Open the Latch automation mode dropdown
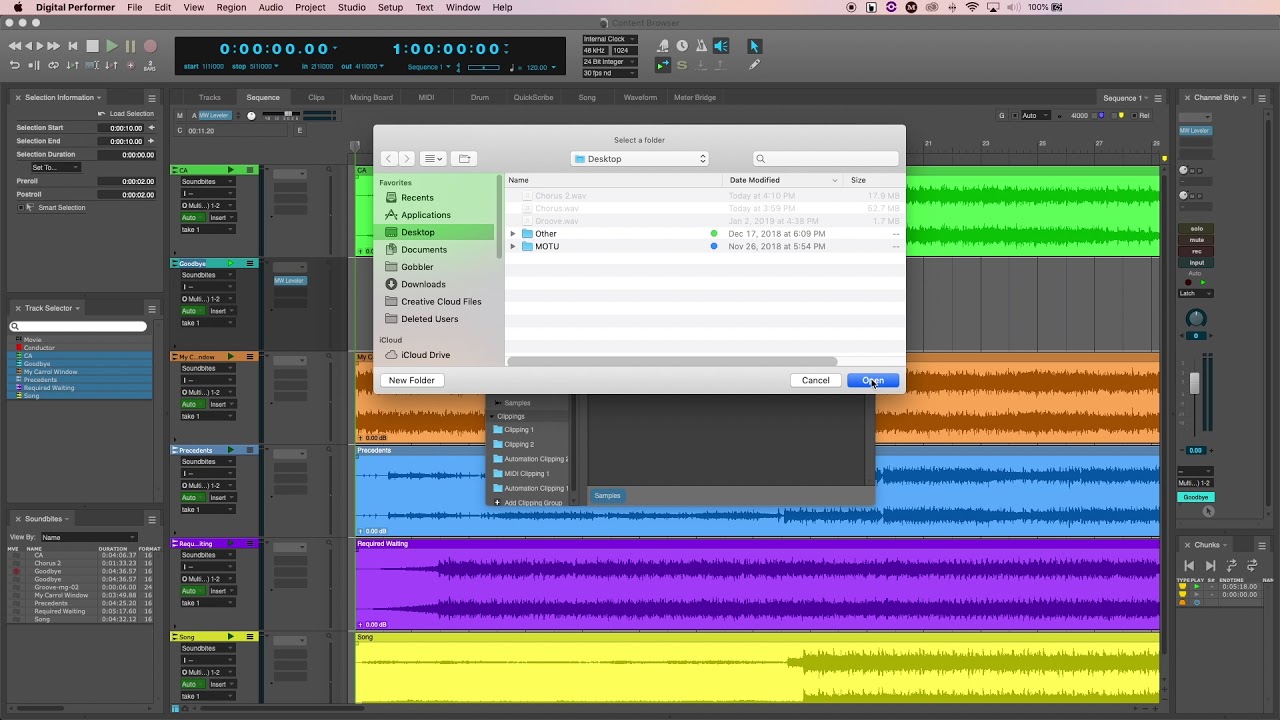Image resolution: width=1280 pixels, height=720 pixels. click(x=1196, y=293)
